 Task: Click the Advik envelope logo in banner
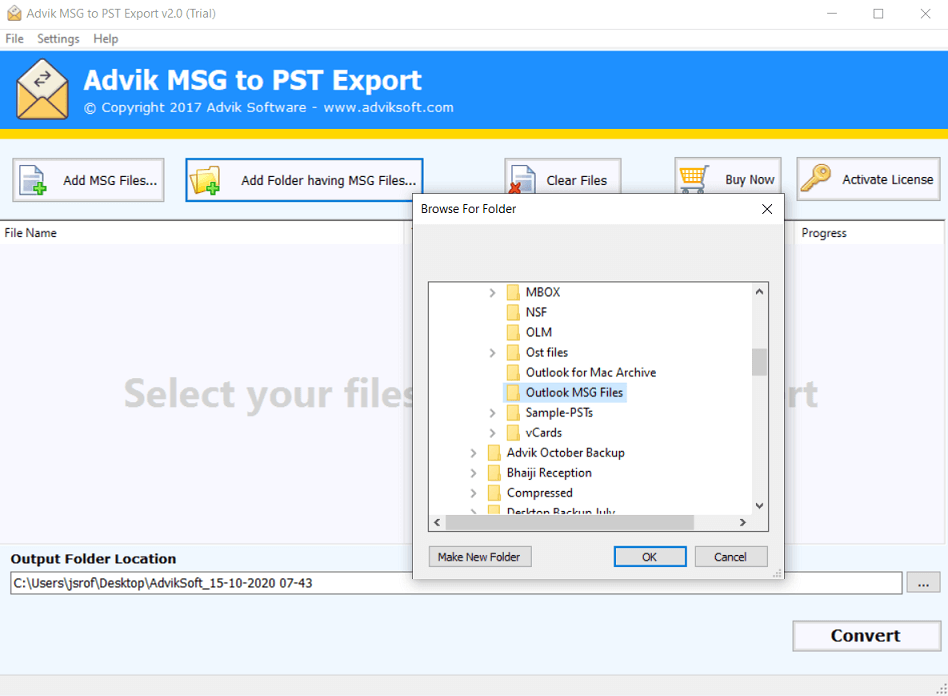click(x=42, y=89)
